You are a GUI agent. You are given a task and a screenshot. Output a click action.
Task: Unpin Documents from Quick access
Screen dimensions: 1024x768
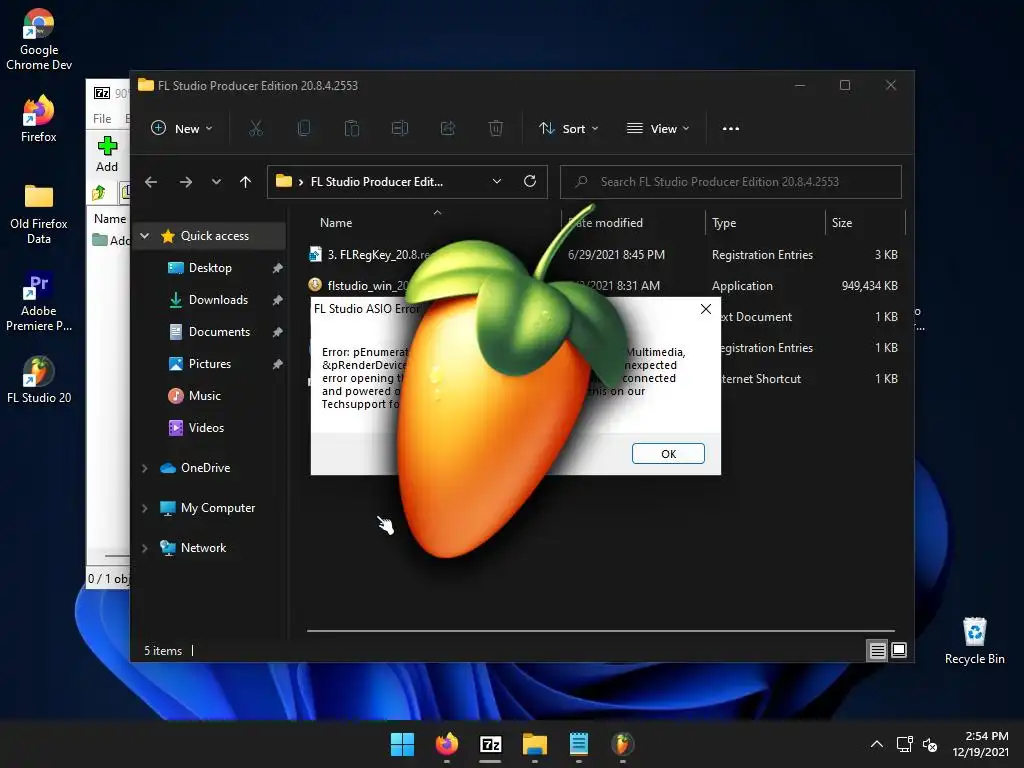[x=278, y=332]
